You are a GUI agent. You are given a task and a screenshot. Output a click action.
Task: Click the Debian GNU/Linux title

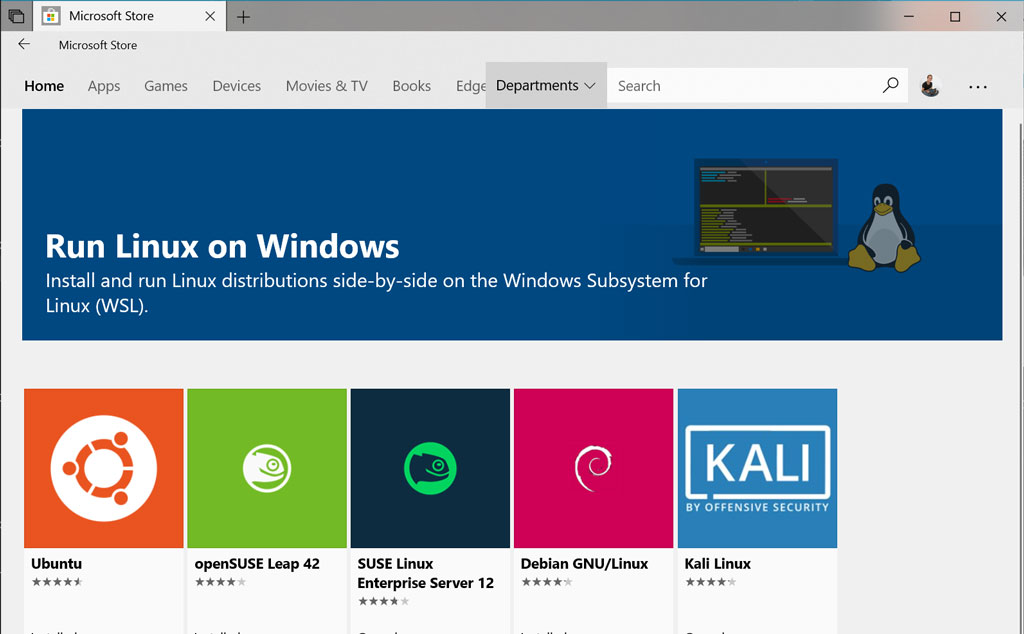pos(584,563)
